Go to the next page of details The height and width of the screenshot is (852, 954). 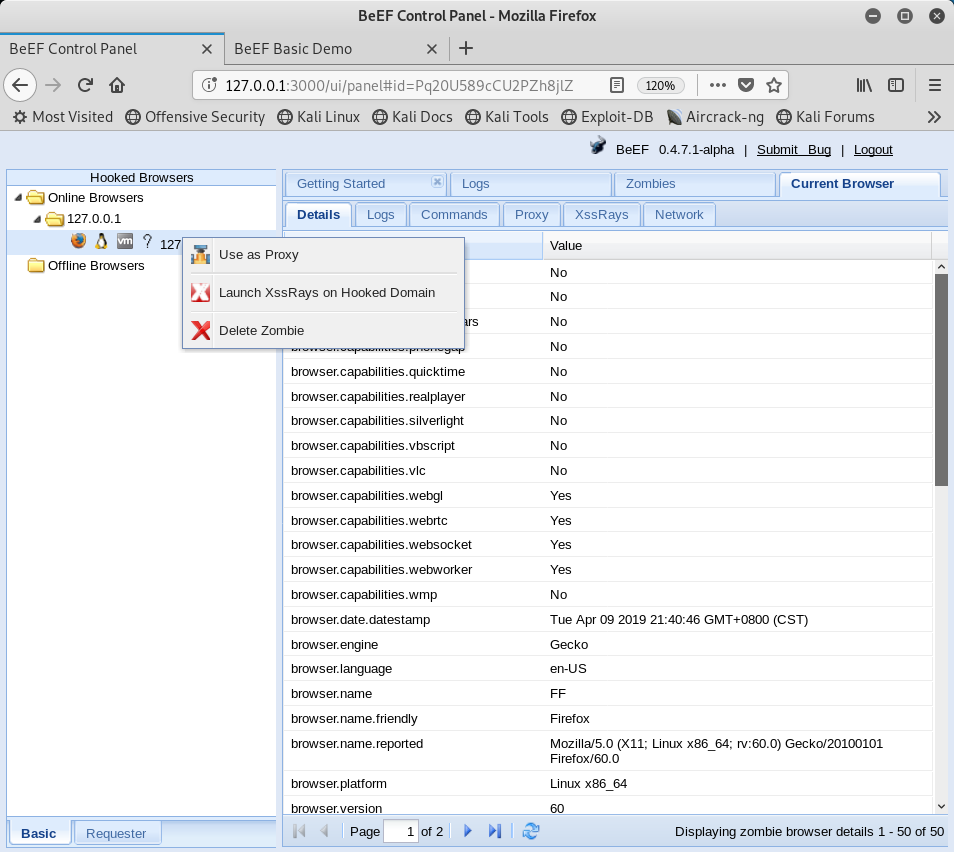[467, 831]
